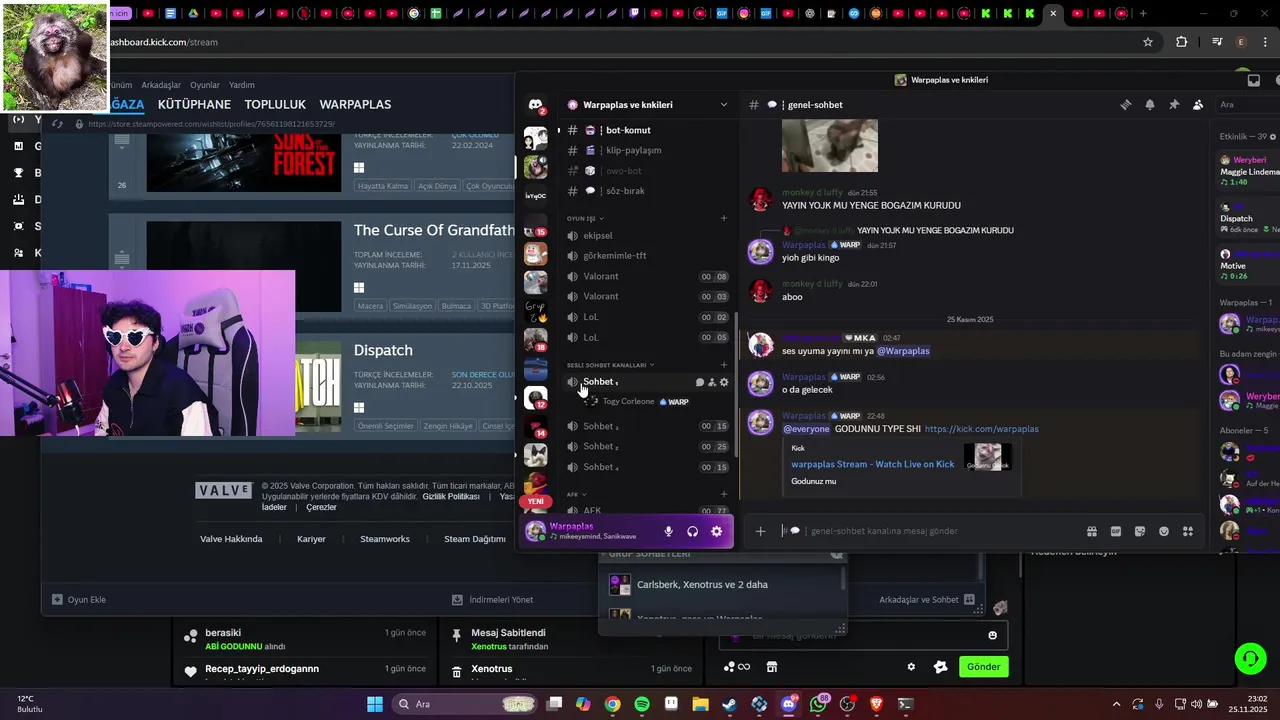
Task: Open Kick chat settings gear icon
Action: point(911,667)
